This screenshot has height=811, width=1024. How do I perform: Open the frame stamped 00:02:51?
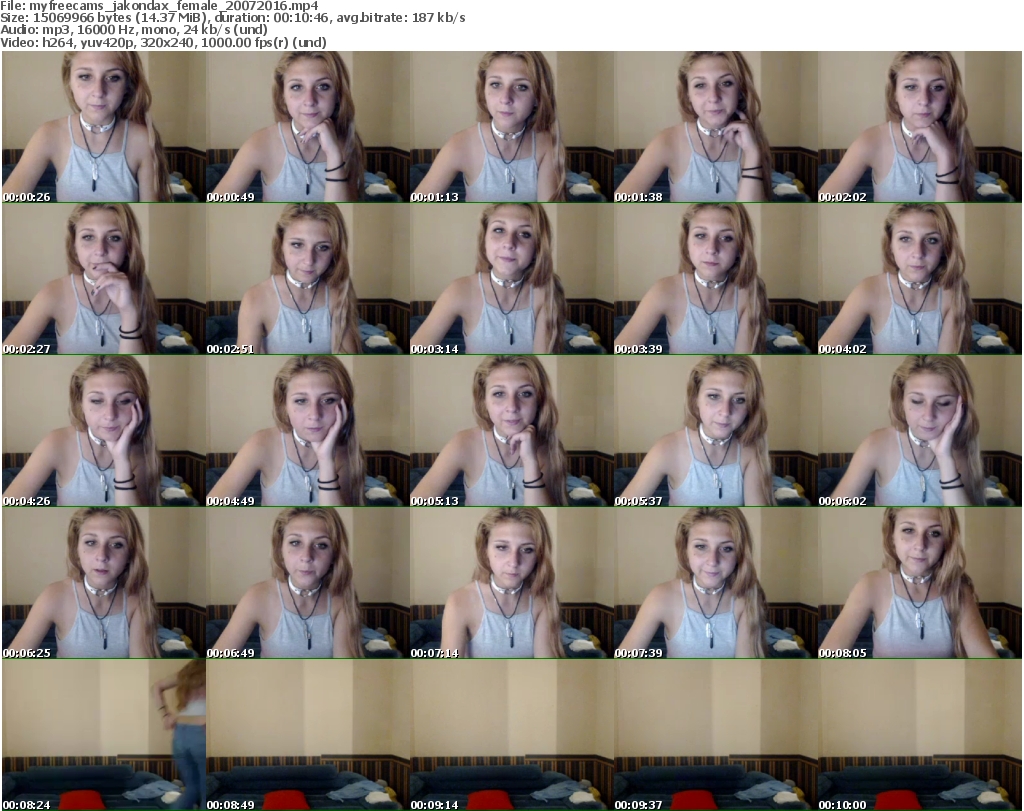[x=308, y=279]
